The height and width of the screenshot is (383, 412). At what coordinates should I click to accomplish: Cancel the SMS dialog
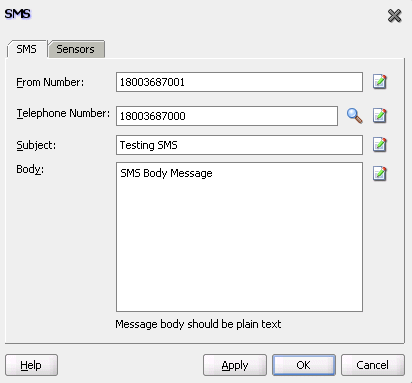coord(373,365)
